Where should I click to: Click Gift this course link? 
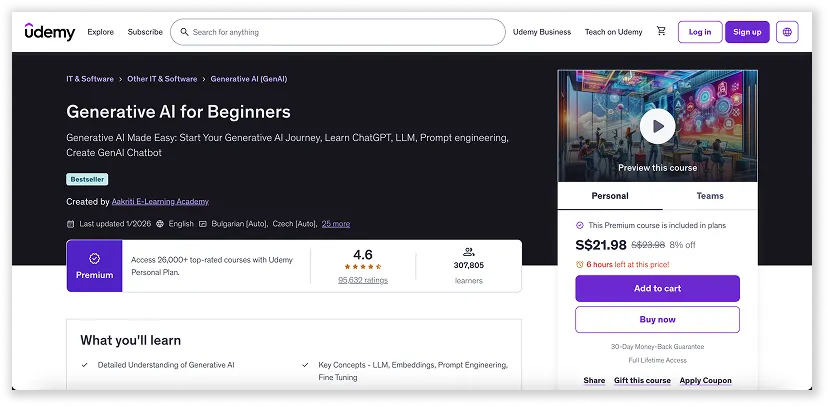pyautogui.click(x=642, y=381)
